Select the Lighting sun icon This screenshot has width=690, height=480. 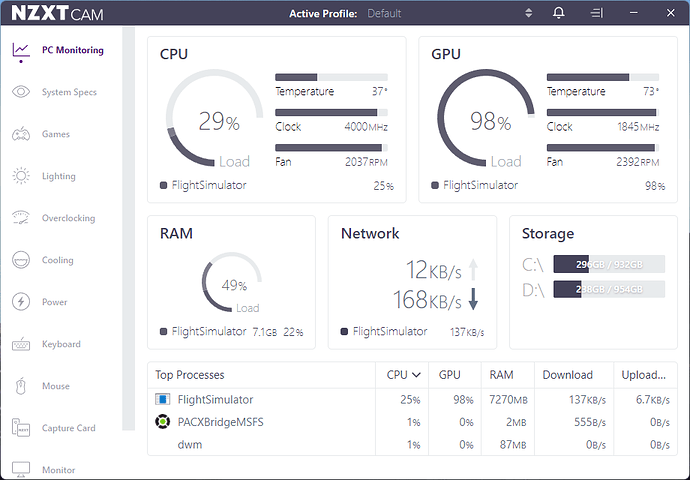(x=21, y=176)
